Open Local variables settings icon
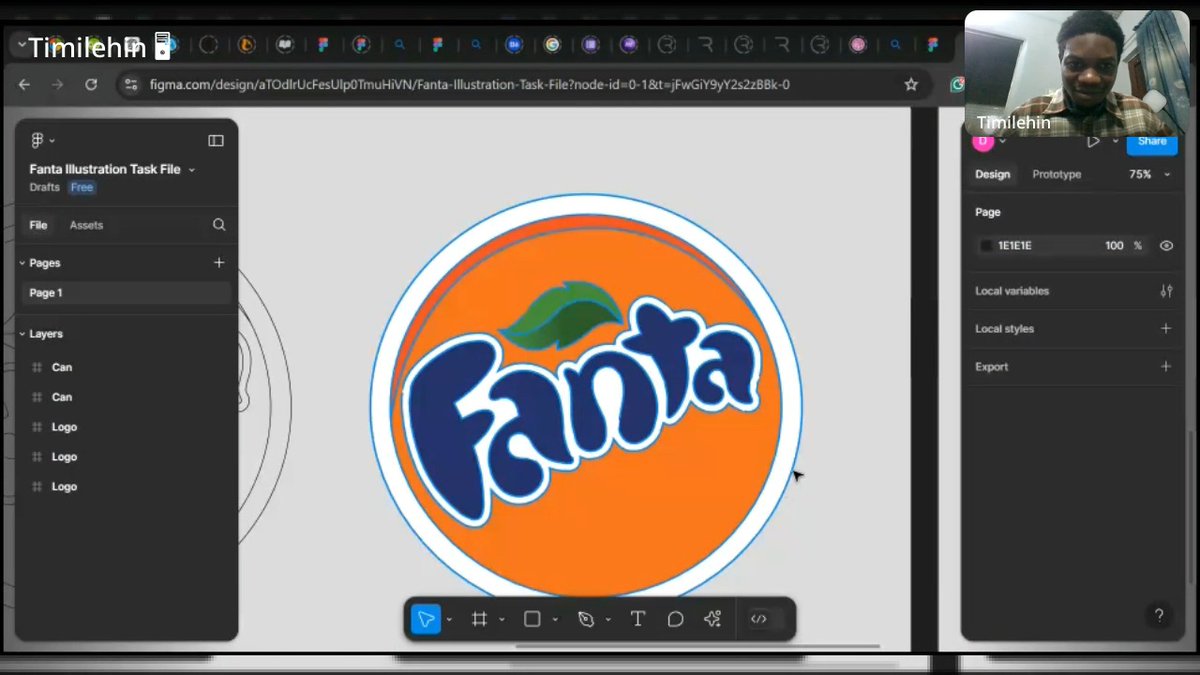Viewport: 1200px width, 675px height. coord(1166,291)
